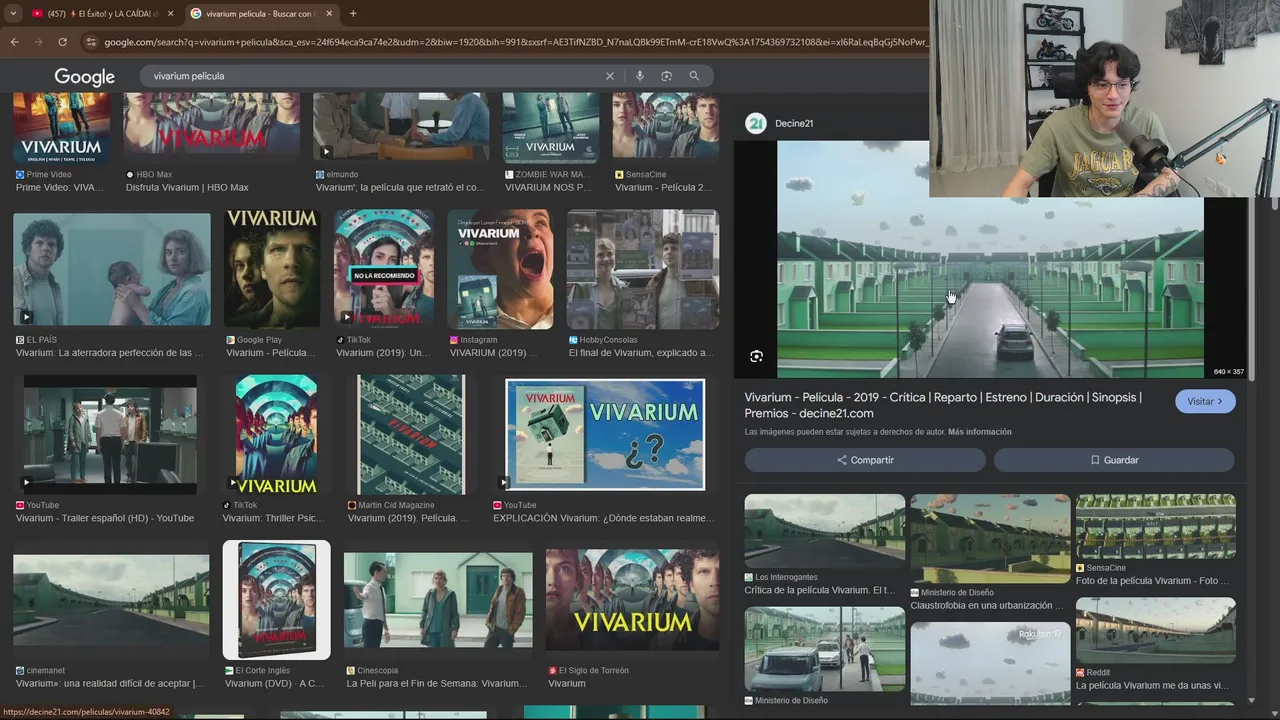Open Ministerio de Diseño cars related image
This screenshot has width=1280, height=720.
[825, 648]
